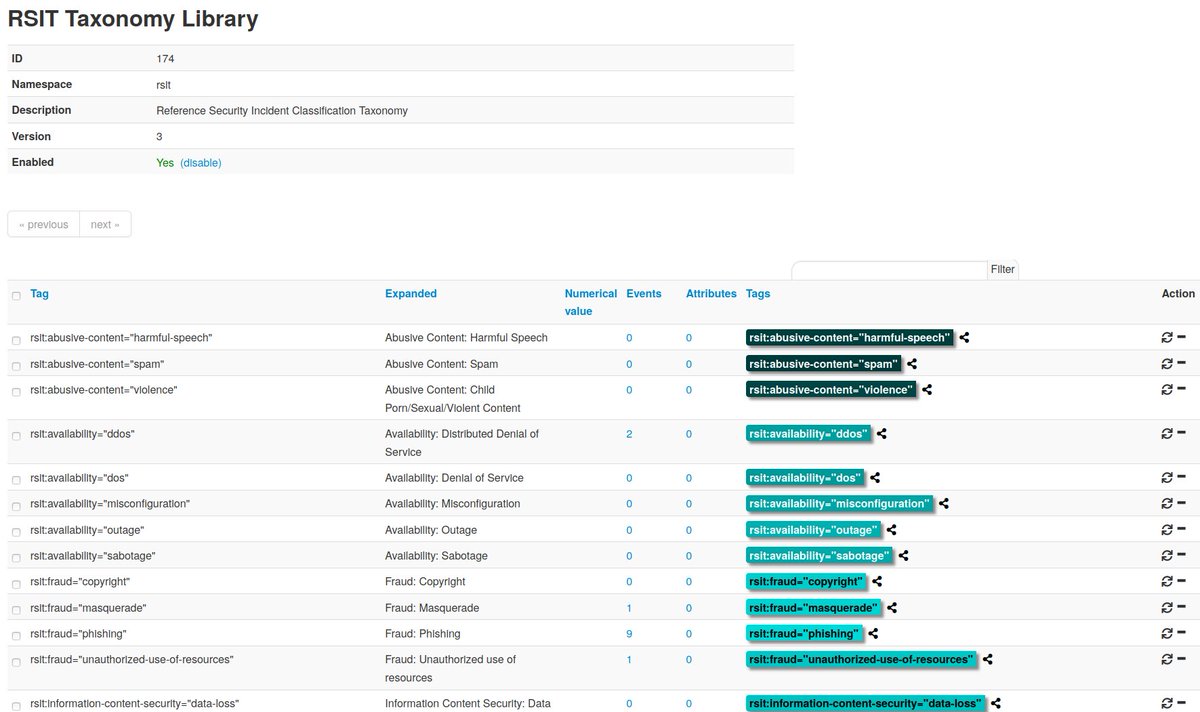Screen dimensions: 1200x712
Task: Click the refresh icon on the data-loss row
Action: (x=1167, y=704)
